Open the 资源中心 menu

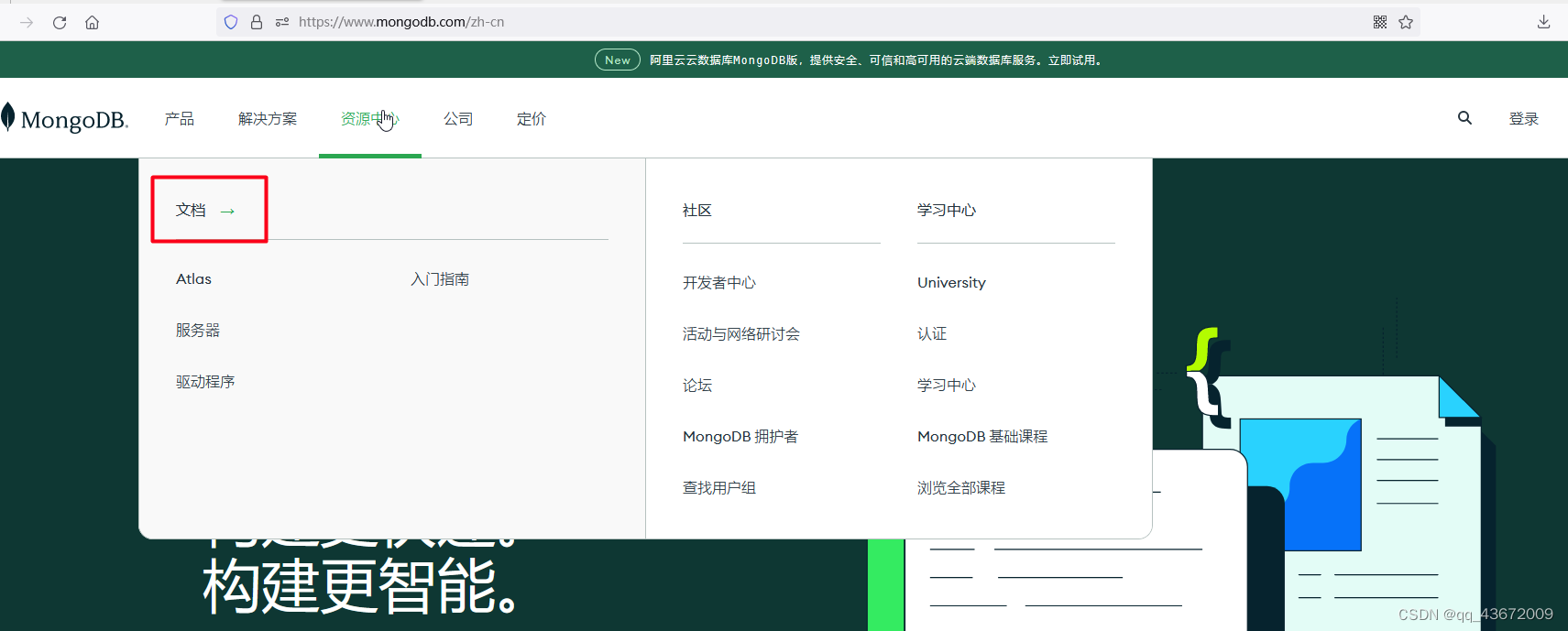370,119
